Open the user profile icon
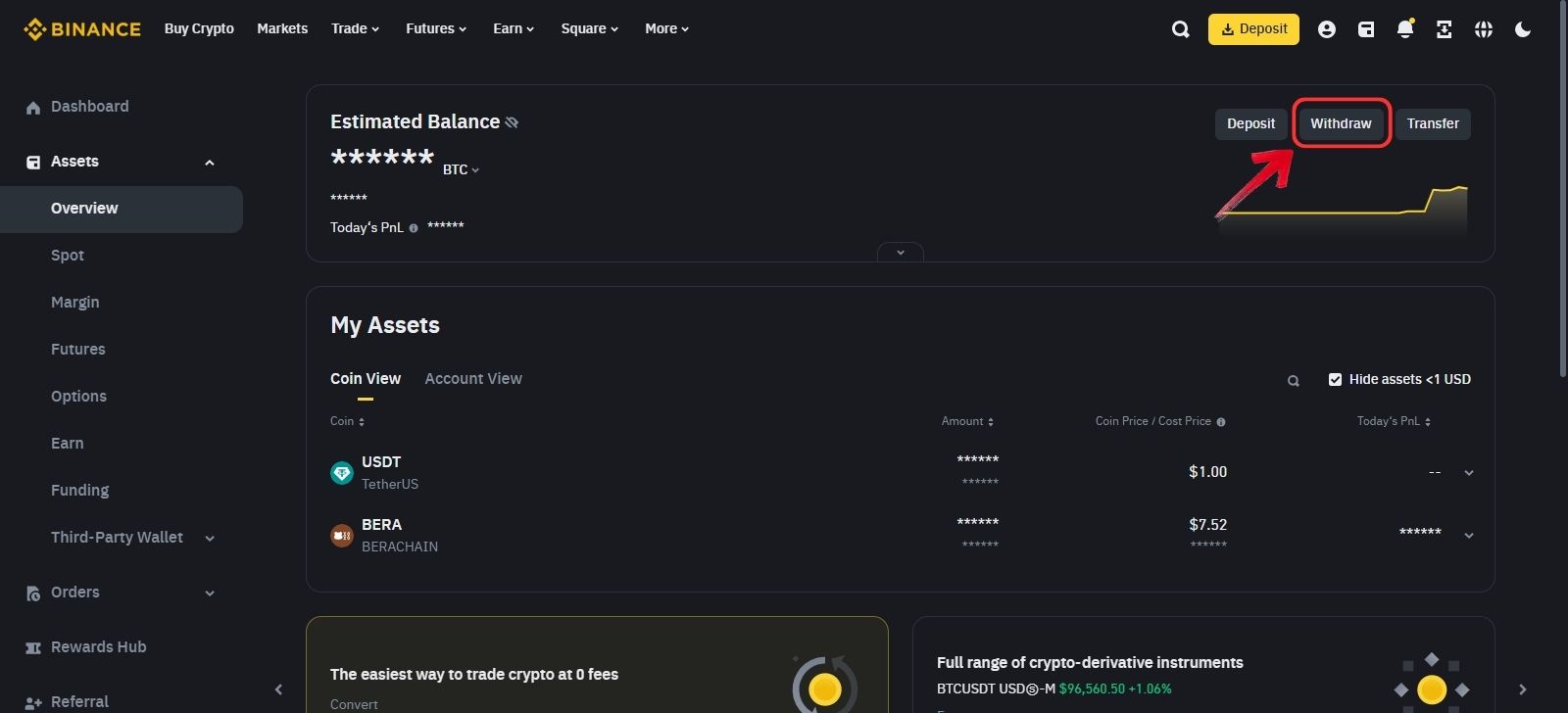Viewport: 1568px width, 713px height. click(1327, 29)
